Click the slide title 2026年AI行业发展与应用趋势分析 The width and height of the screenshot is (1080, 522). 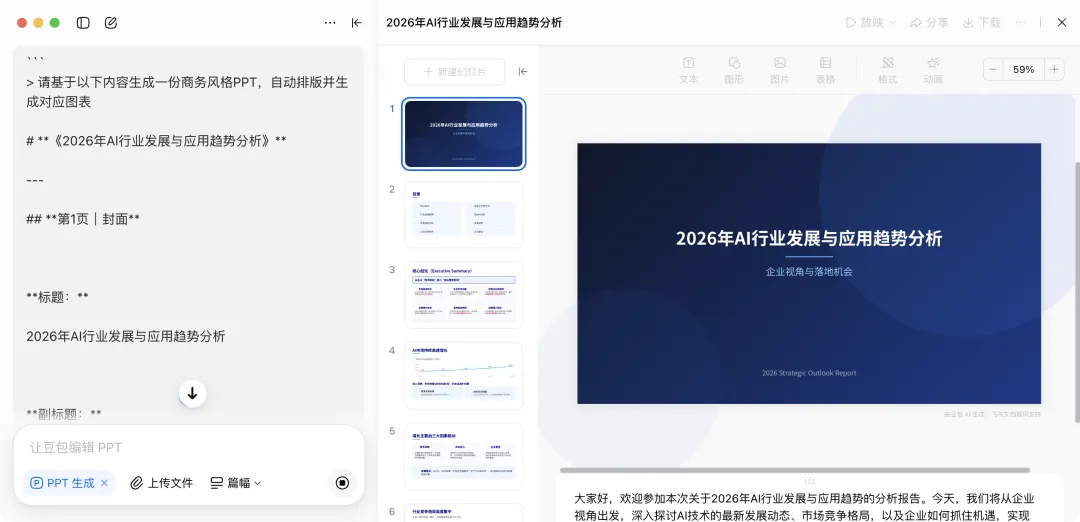pos(809,238)
